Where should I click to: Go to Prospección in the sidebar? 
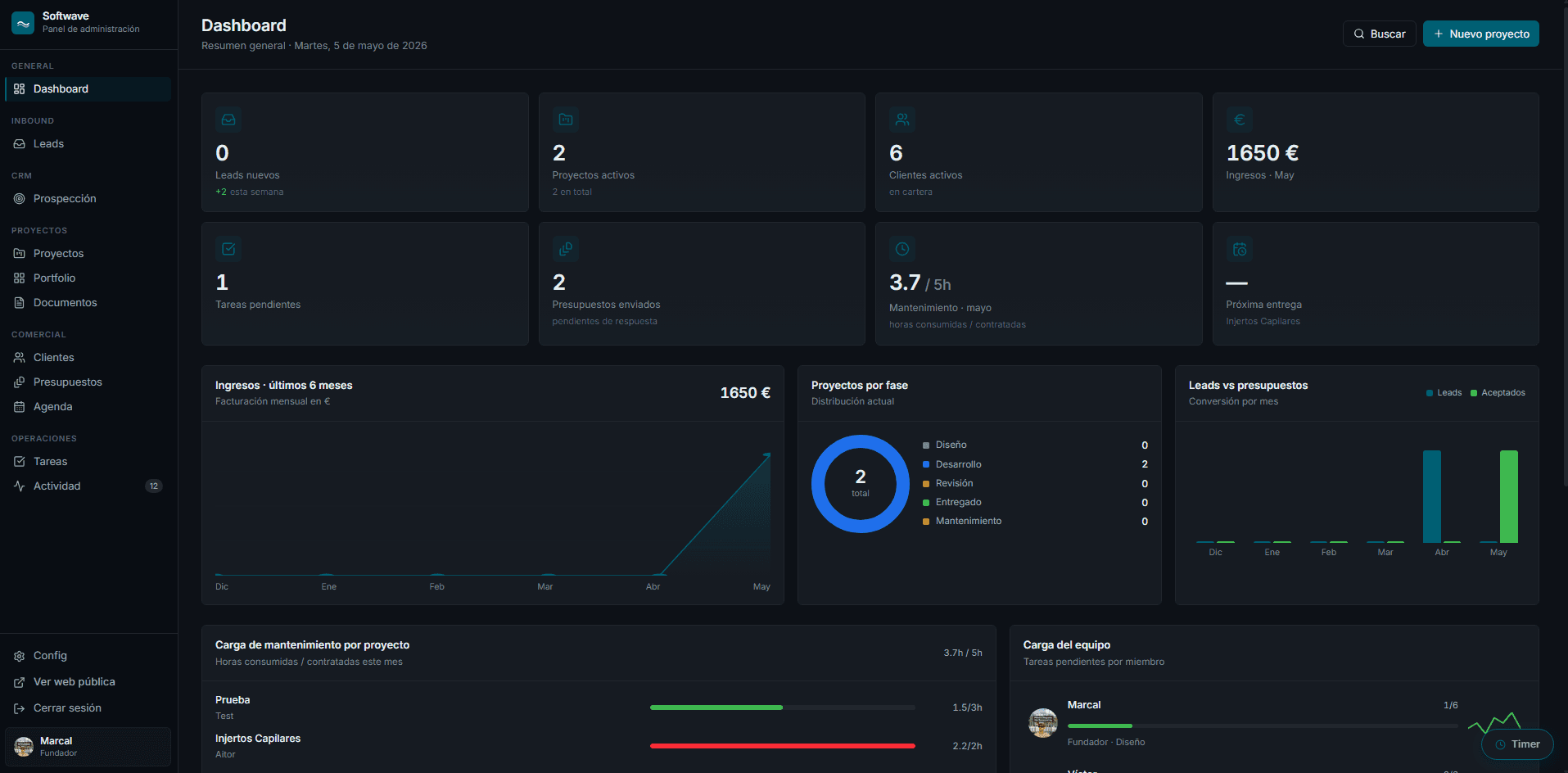pos(88,199)
